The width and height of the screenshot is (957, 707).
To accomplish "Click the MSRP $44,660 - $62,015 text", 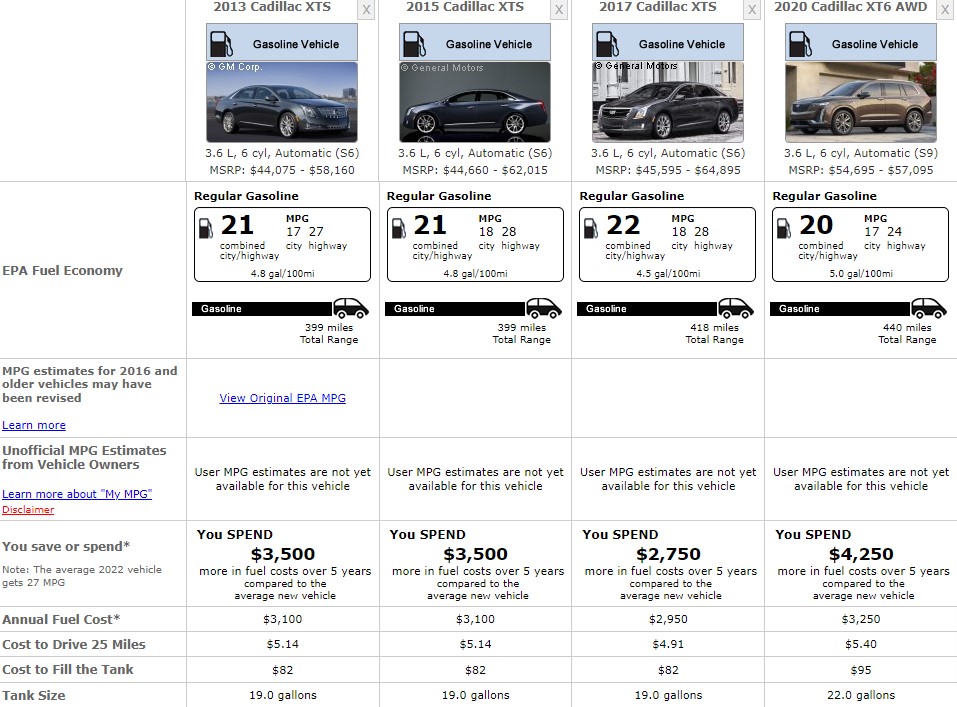I will tap(475, 170).
